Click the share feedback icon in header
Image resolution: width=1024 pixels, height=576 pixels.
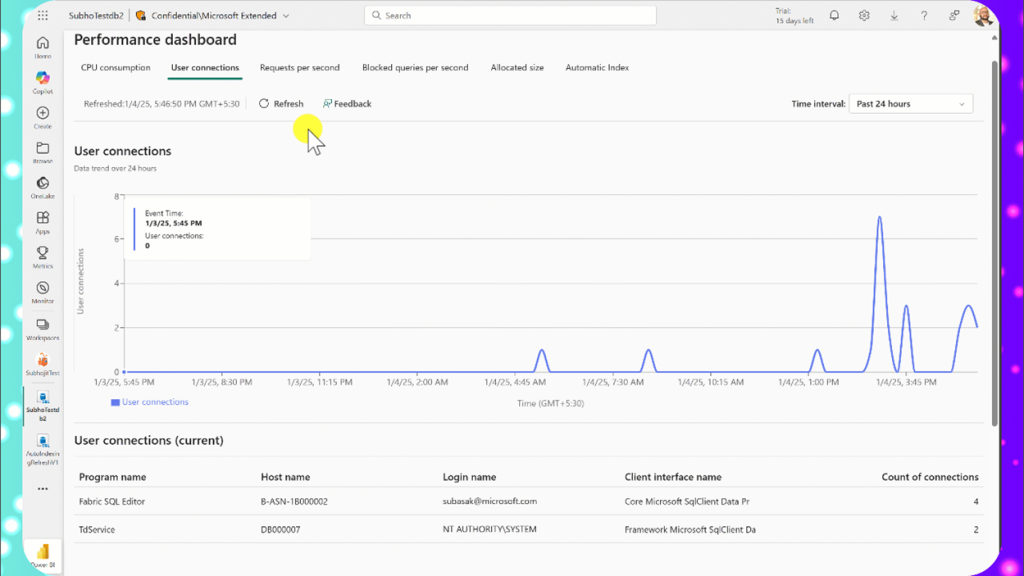(954, 16)
